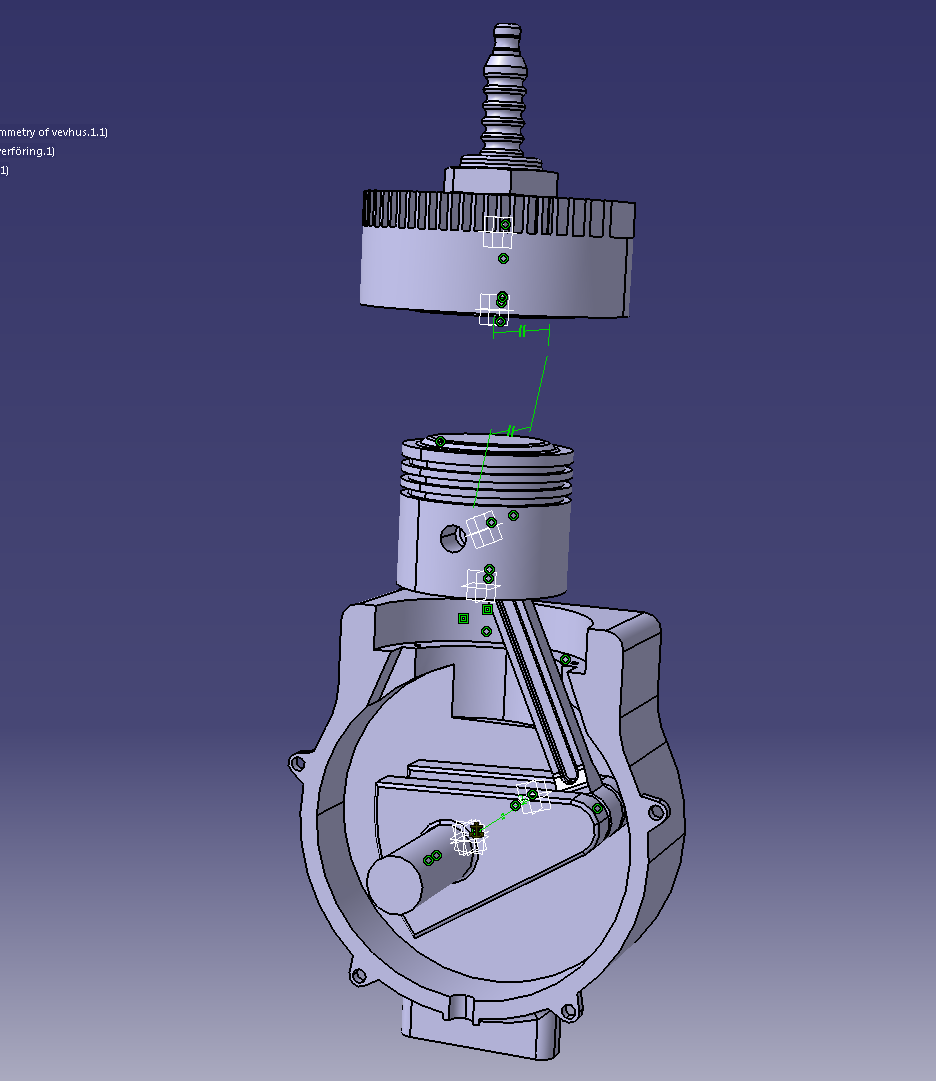Click the crankcase left mounting hole
The height and width of the screenshot is (1081, 936).
click(x=298, y=764)
